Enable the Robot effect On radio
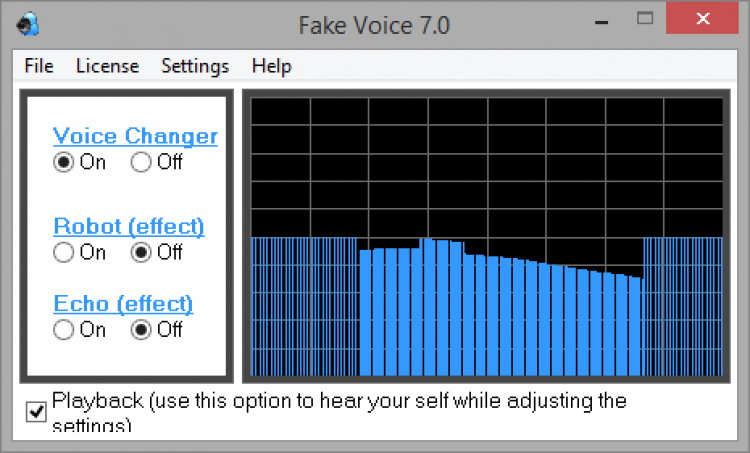The image size is (750, 453). point(64,252)
